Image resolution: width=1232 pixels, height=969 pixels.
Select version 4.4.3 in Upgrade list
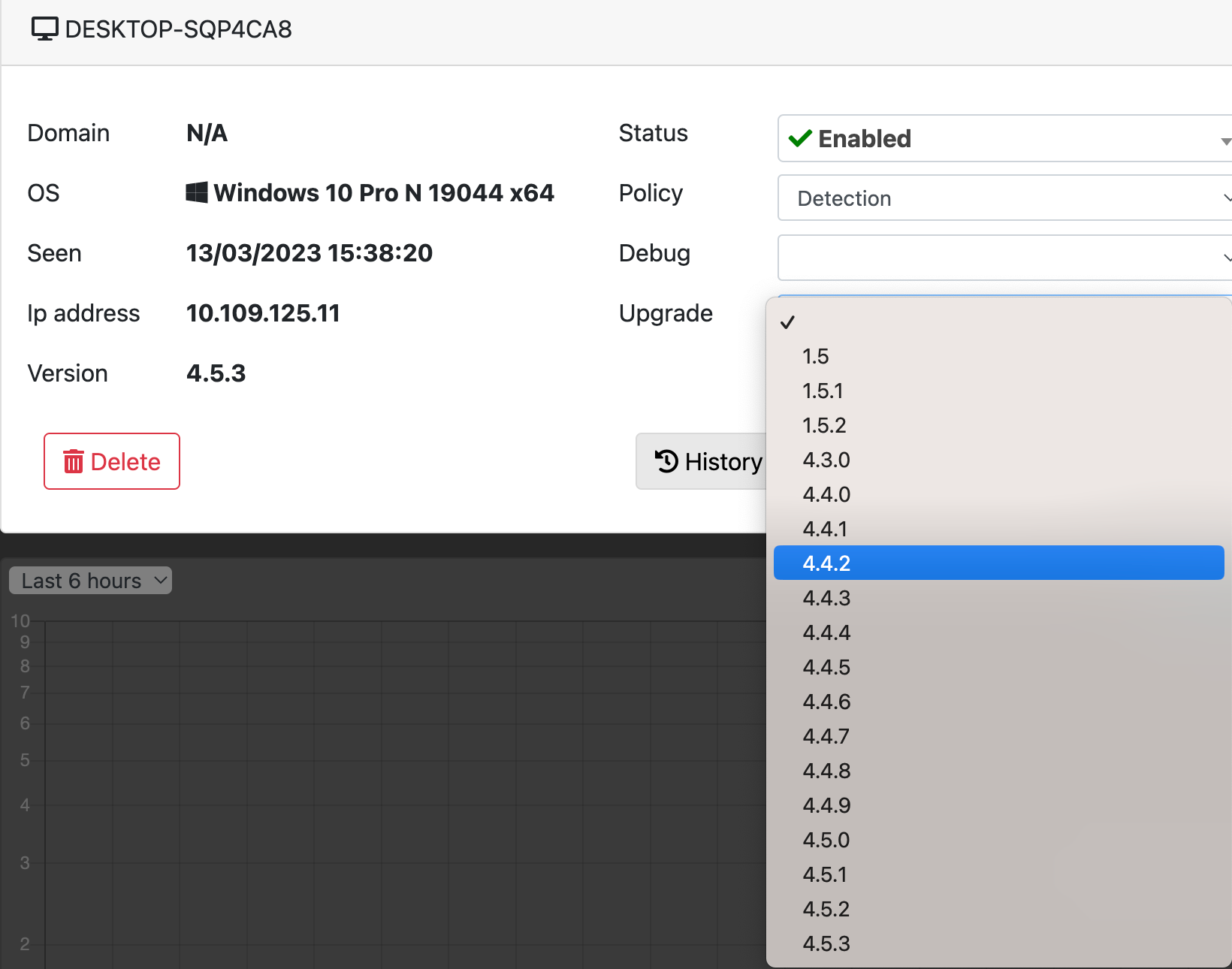pos(999,598)
